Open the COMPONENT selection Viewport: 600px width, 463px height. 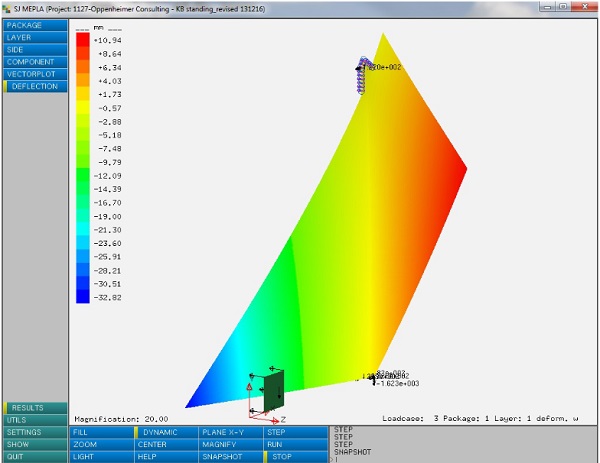pos(35,62)
